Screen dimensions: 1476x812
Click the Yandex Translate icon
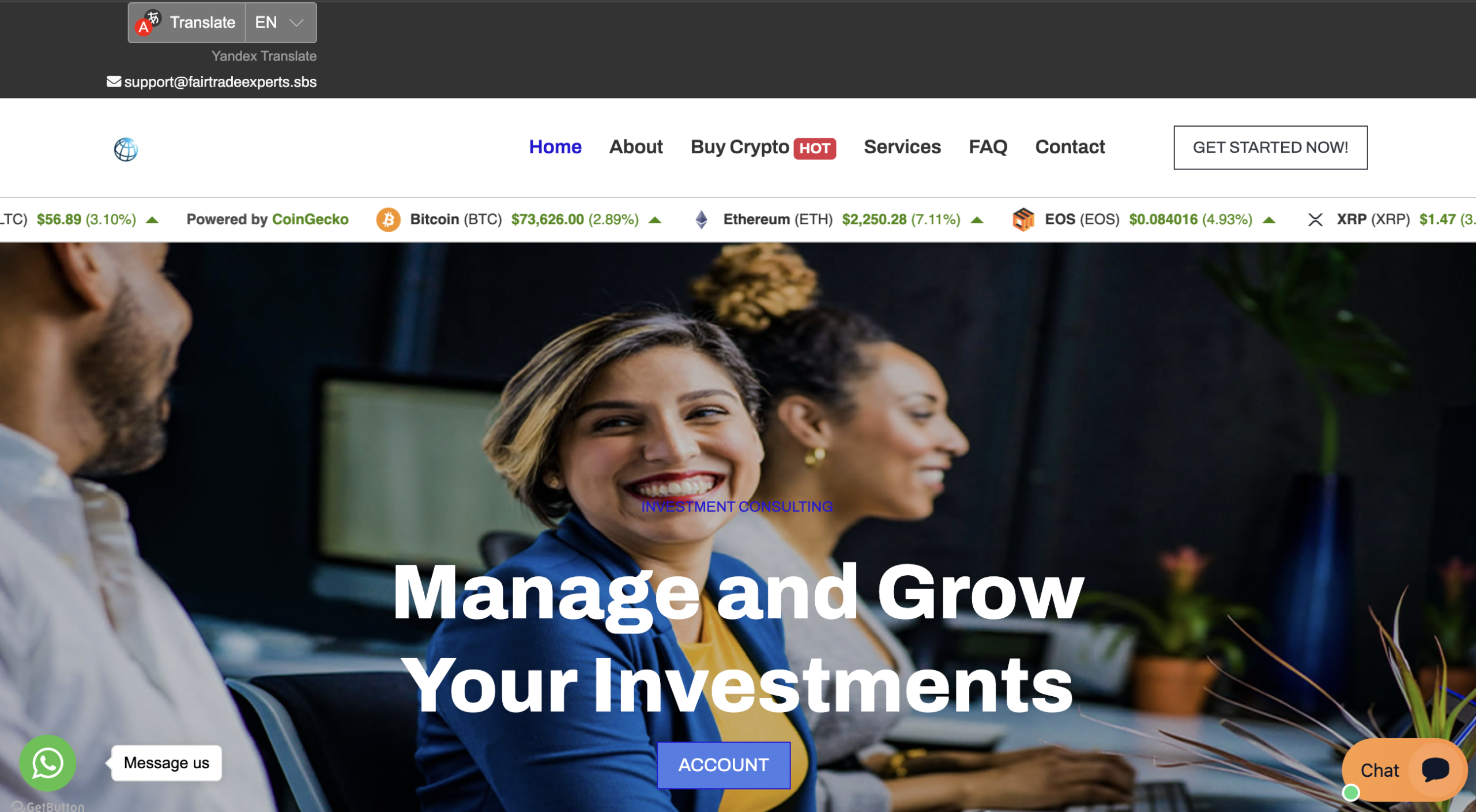147,22
